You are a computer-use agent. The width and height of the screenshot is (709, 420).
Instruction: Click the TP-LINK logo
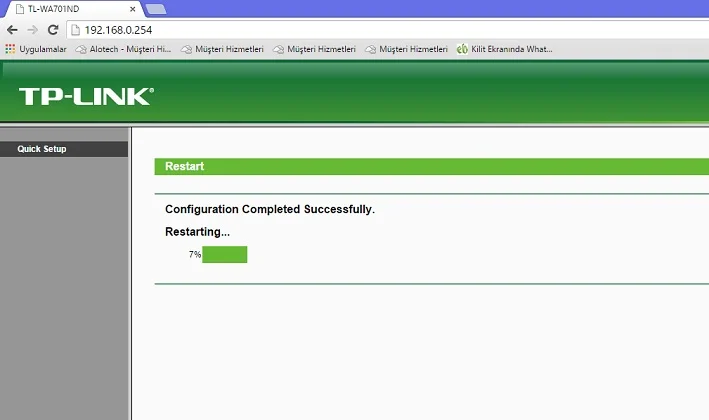coord(86,96)
